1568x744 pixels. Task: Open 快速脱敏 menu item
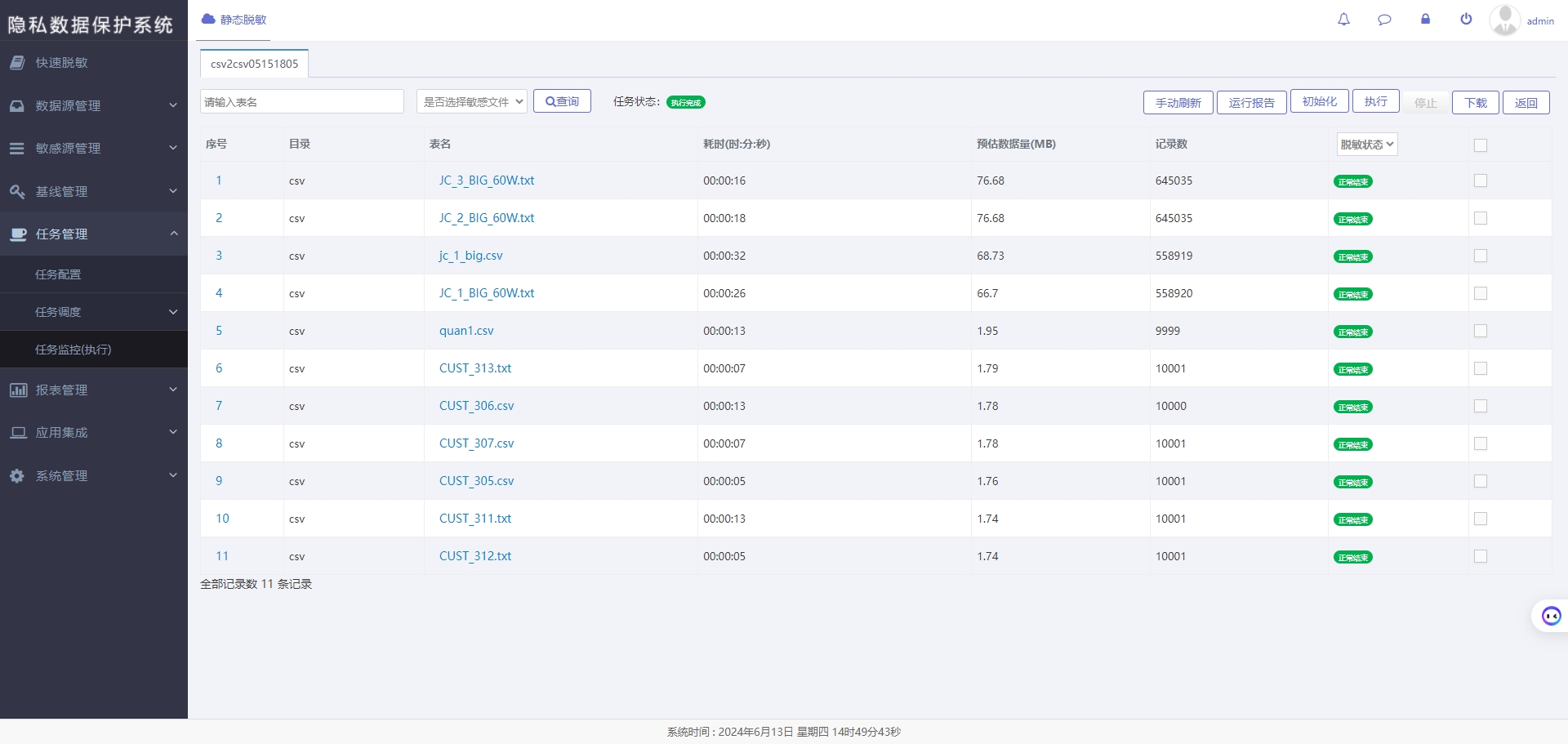click(94, 62)
